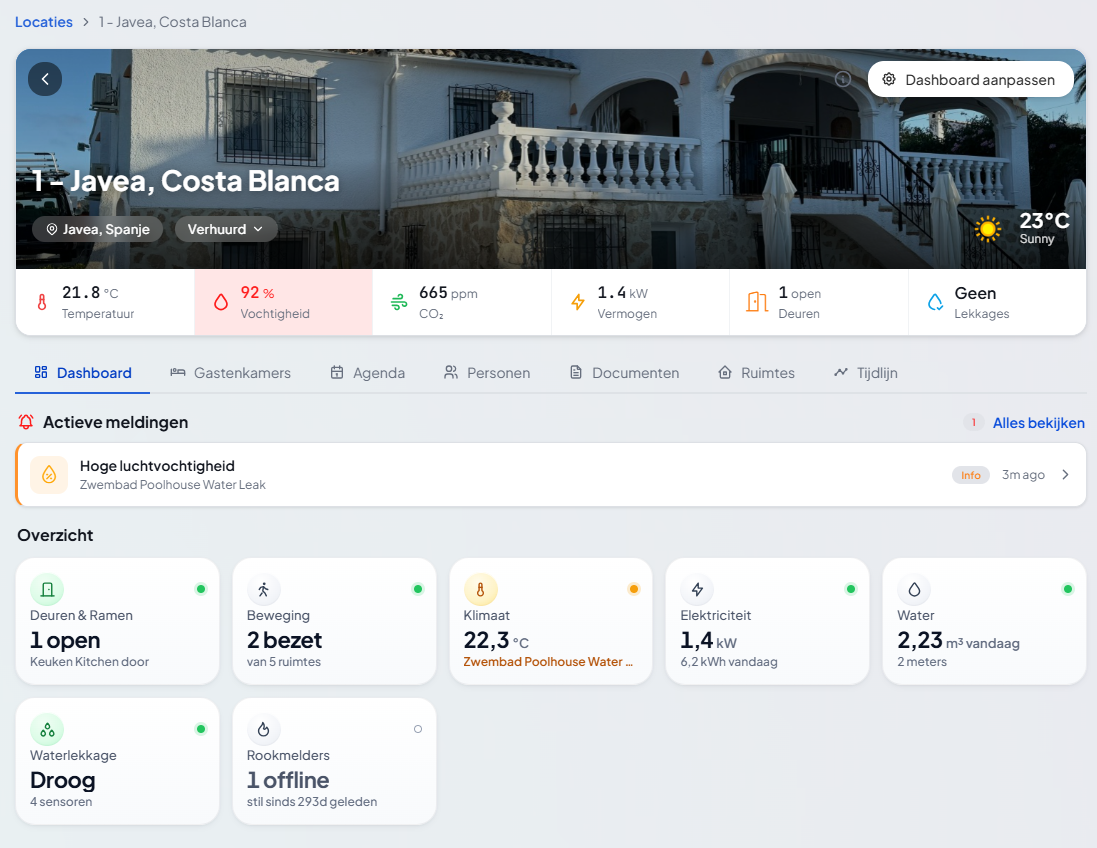Click 2,23 m³ vandaag in the Water card
Viewport: 1097px width, 848px height.
click(x=958, y=640)
